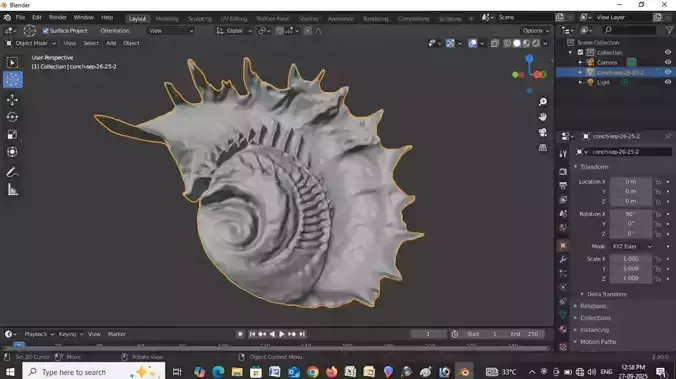Select rendered viewport shading
The height and width of the screenshot is (379, 676).
pos(535,43)
